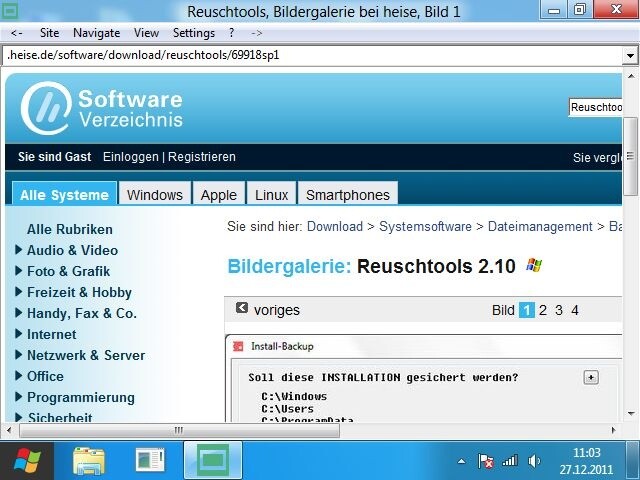640x480 pixels.
Task: Click the forward arrow '->' in menu bar
Action: pos(256,33)
